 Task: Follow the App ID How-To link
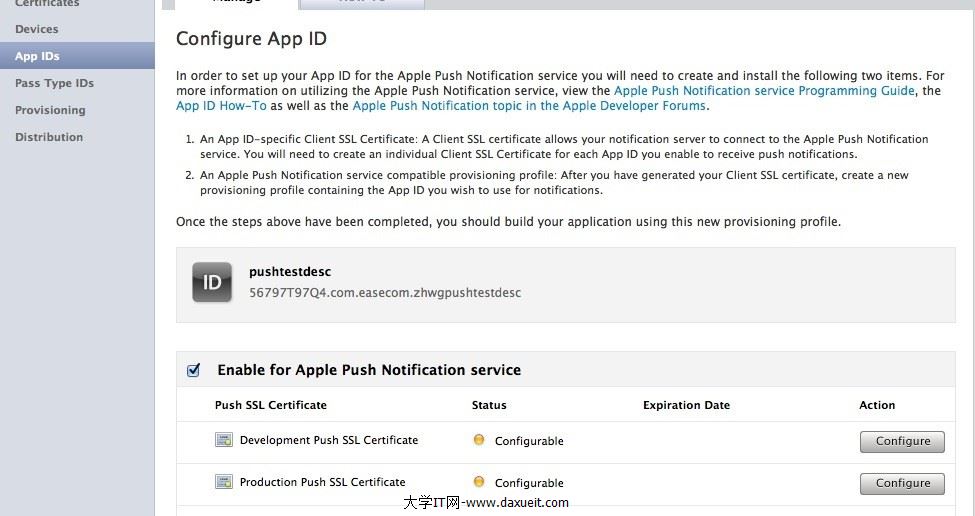coord(221,106)
